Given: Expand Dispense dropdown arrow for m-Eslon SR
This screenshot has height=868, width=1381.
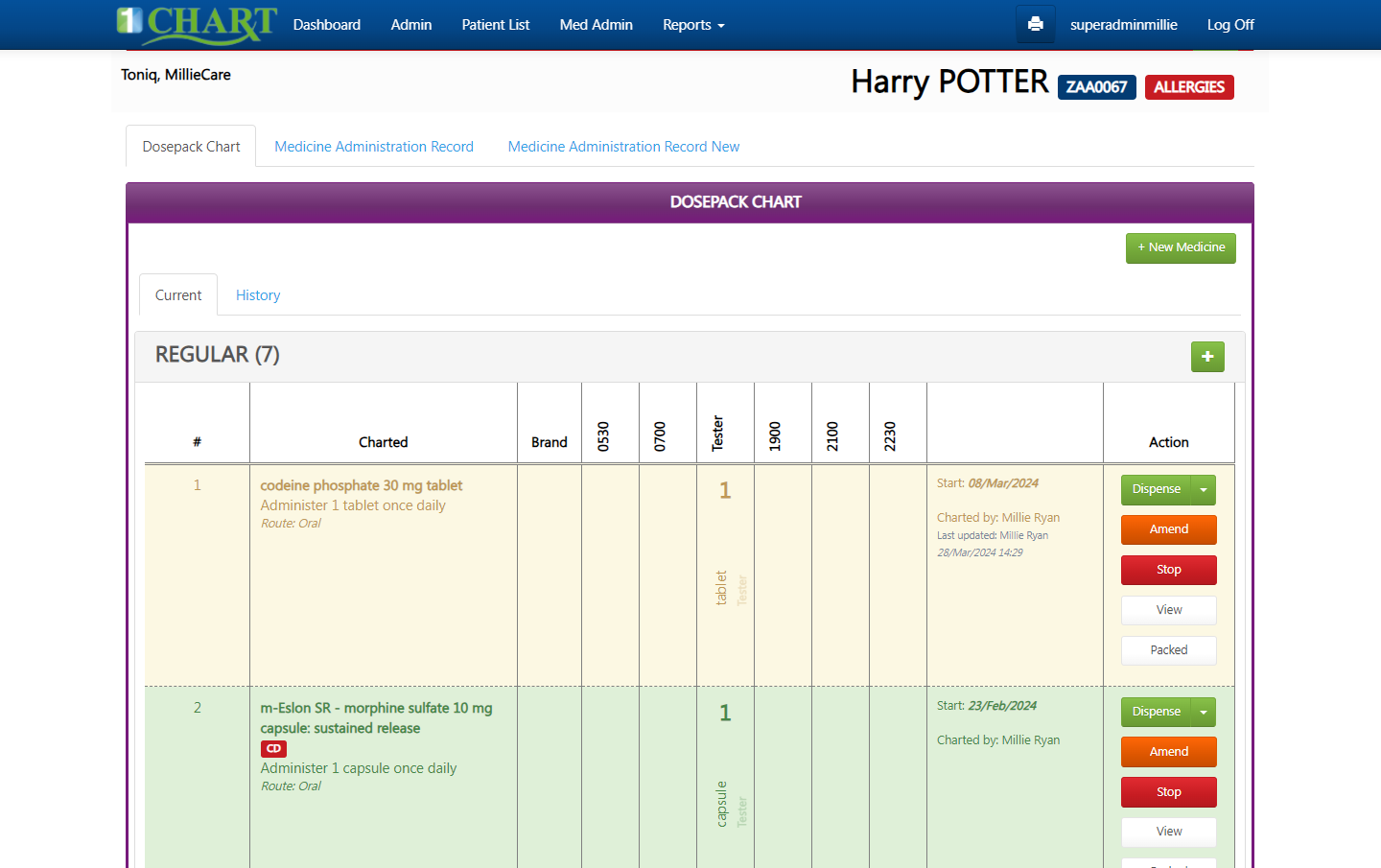Looking at the screenshot, I should tap(1204, 713).
